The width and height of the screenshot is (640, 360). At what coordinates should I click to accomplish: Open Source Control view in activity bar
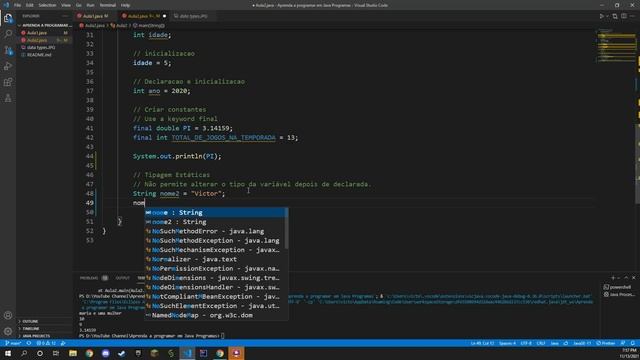pos(8,50)
